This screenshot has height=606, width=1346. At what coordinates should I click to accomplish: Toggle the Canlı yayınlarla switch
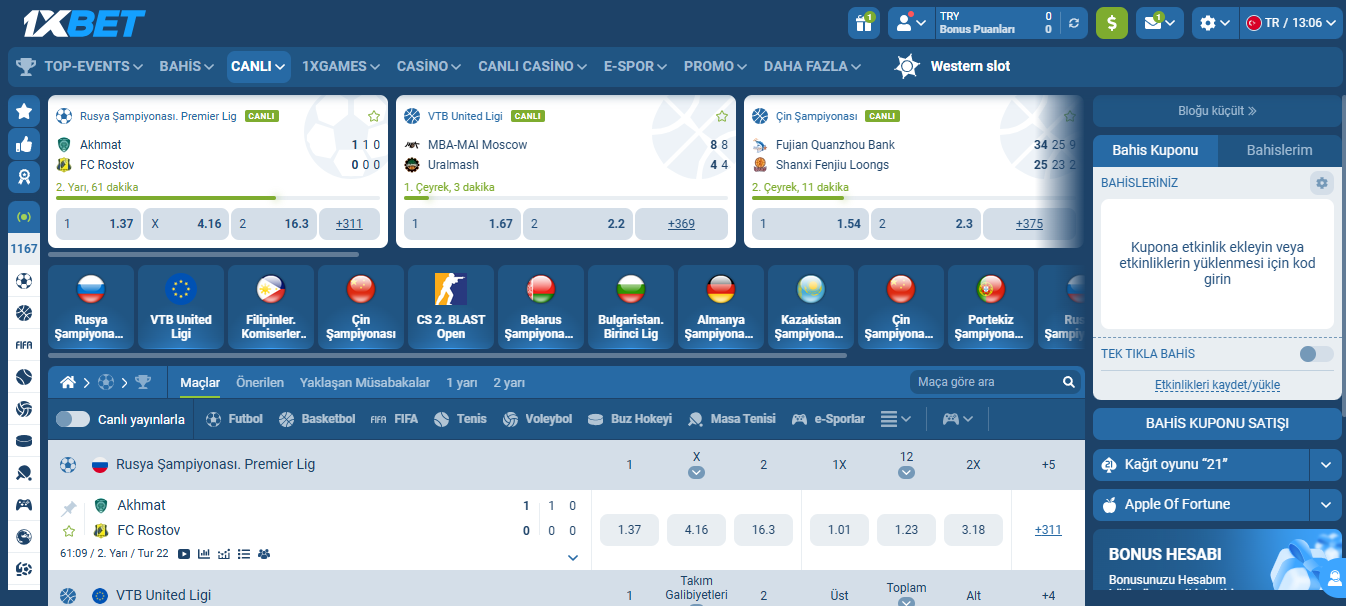tap(73, 419)
